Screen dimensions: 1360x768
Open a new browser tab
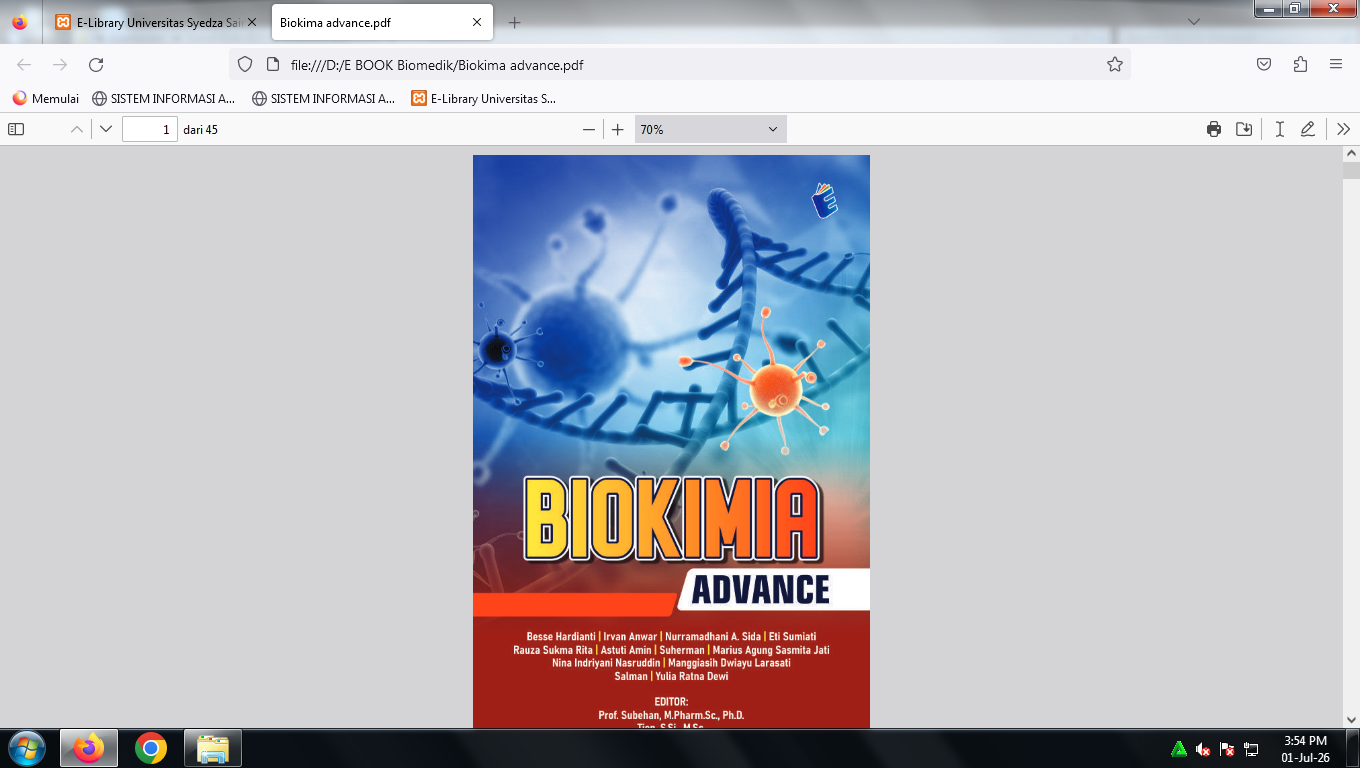[x=514, y=22]
